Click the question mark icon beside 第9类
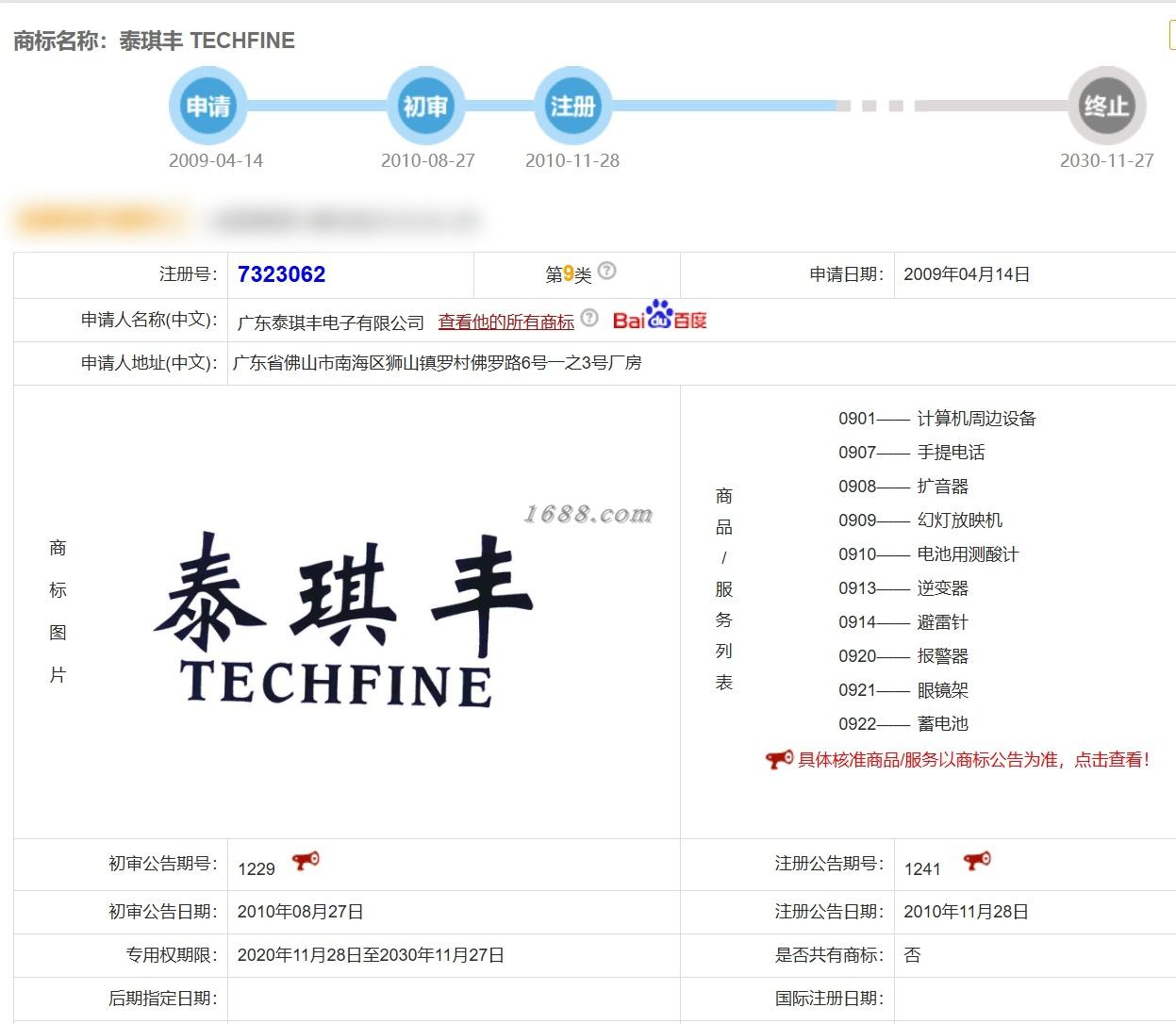The image size is (1176, 1024). tap(607, 271)
